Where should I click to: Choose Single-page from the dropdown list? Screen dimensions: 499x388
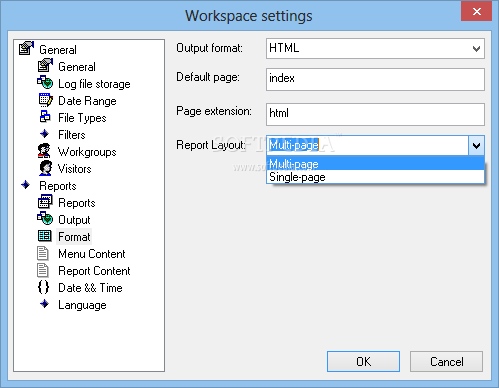(375, 177)
